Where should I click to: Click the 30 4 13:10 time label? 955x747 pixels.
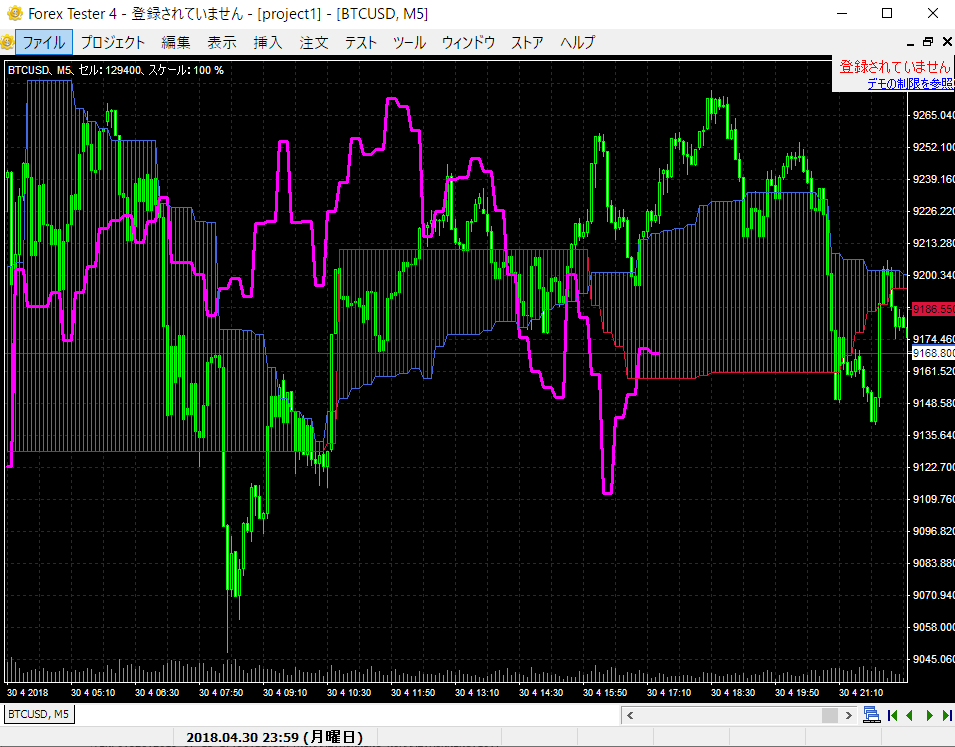(477, 693)
